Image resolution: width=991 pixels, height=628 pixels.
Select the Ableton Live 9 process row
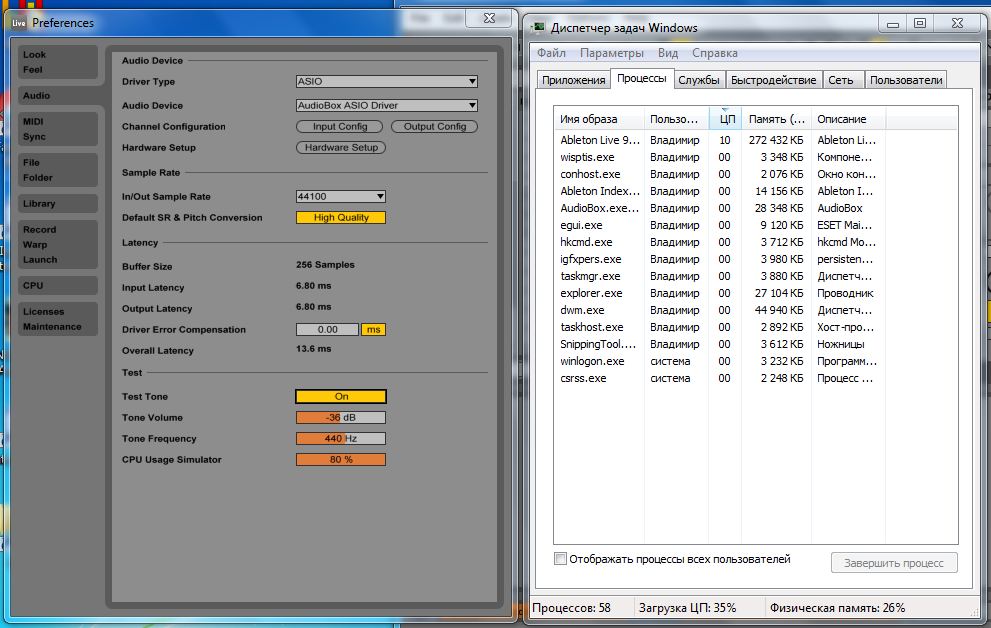(x=756, y=140)
